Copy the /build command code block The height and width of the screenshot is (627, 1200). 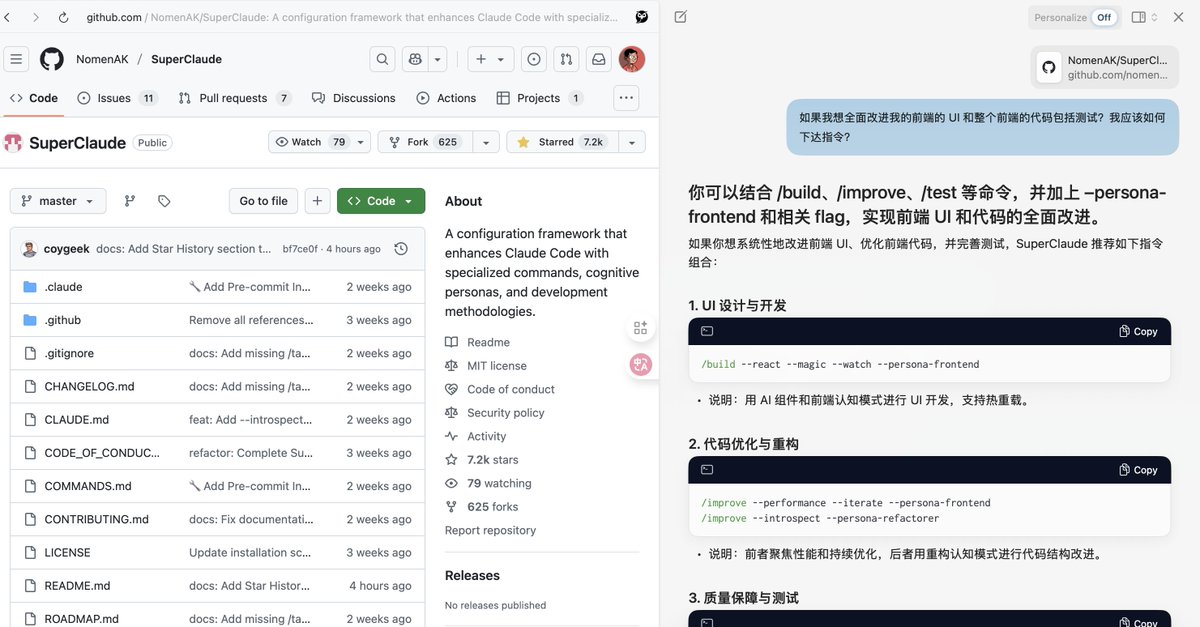click(1138, 331)
